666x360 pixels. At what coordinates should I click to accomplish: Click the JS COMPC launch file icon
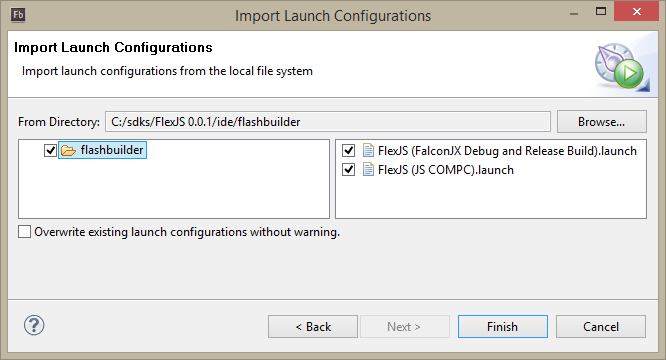368,169
